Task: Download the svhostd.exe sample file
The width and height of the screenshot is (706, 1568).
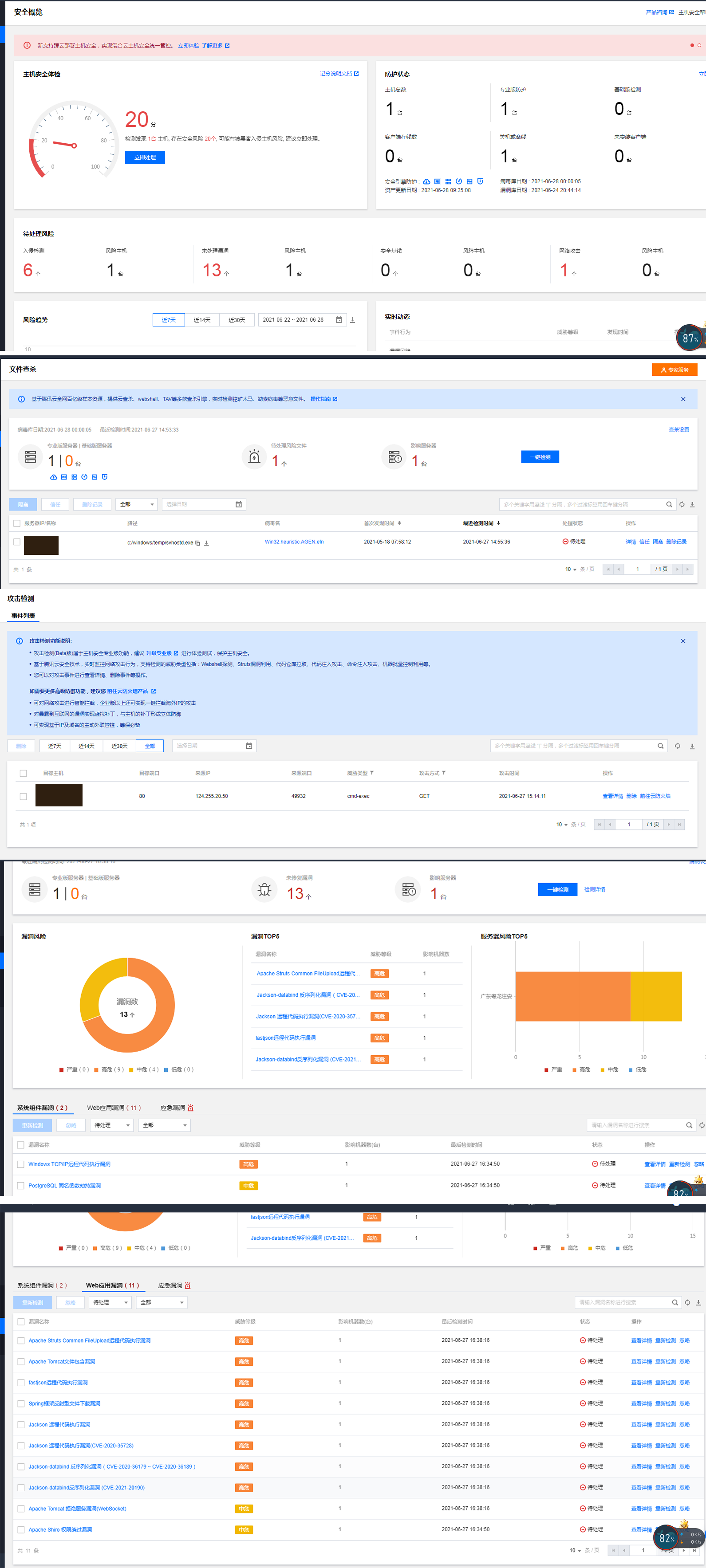Action: pyautogui.click(x=206, y=543)
